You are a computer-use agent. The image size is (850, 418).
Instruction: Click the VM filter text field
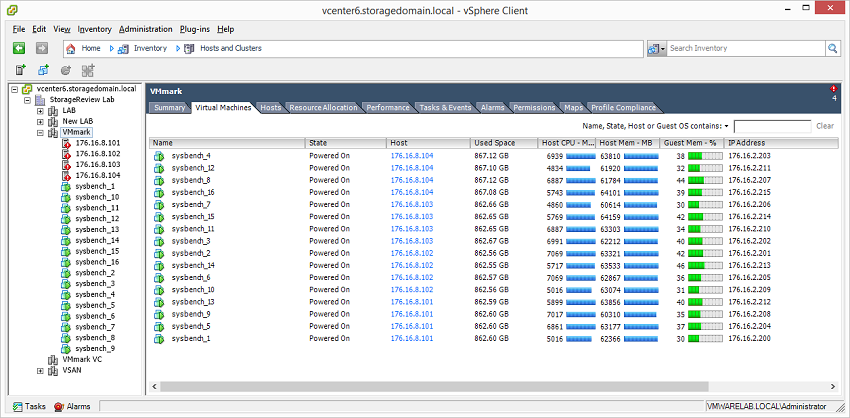[x=772, y=126]
